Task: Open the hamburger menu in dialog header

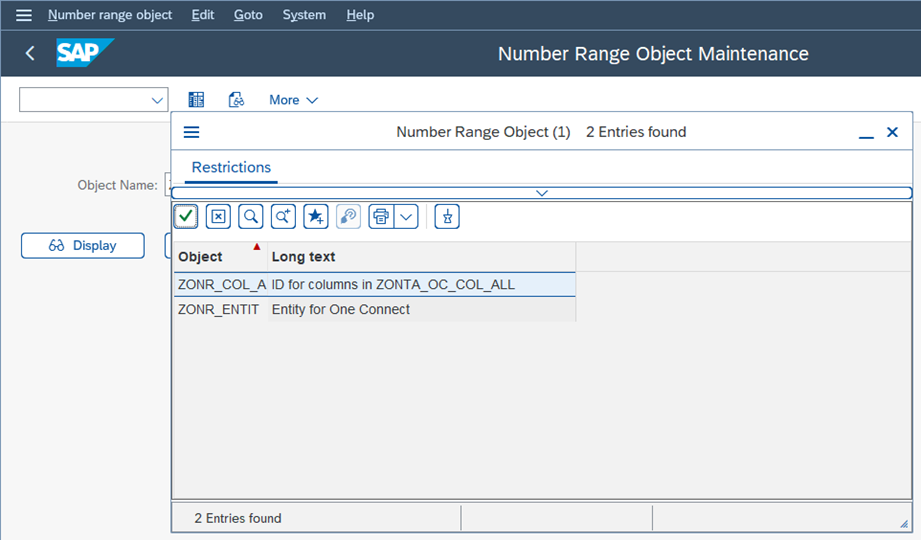Action: [192, 132]
